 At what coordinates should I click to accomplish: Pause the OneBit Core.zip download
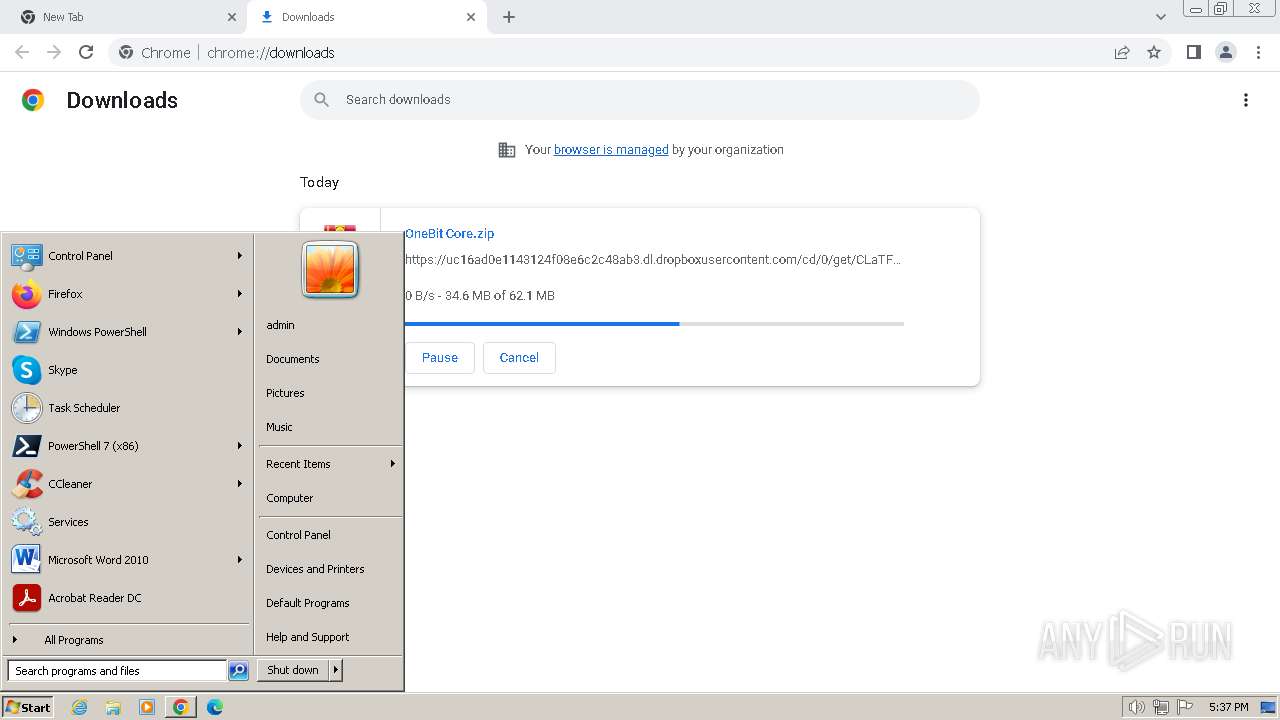pos(439,358)
